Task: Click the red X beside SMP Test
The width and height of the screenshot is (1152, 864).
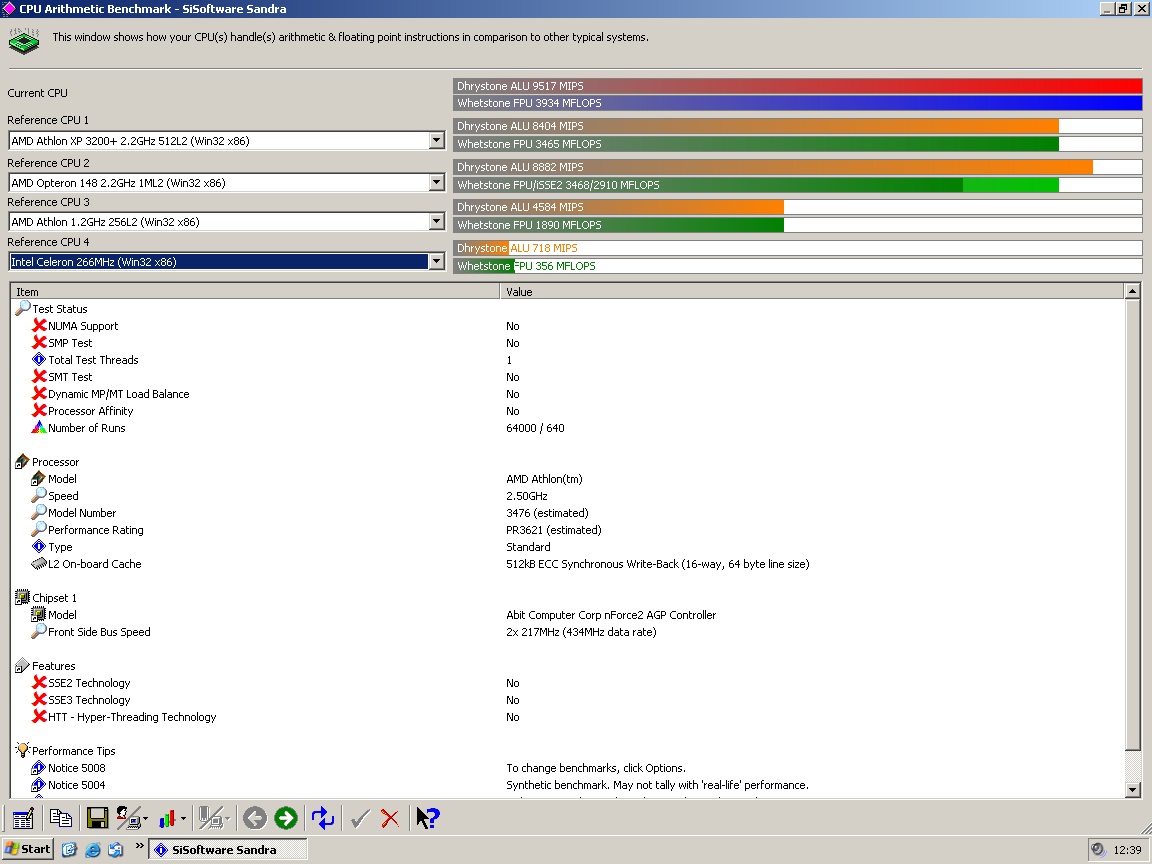Action: click(x=39, y=342)
